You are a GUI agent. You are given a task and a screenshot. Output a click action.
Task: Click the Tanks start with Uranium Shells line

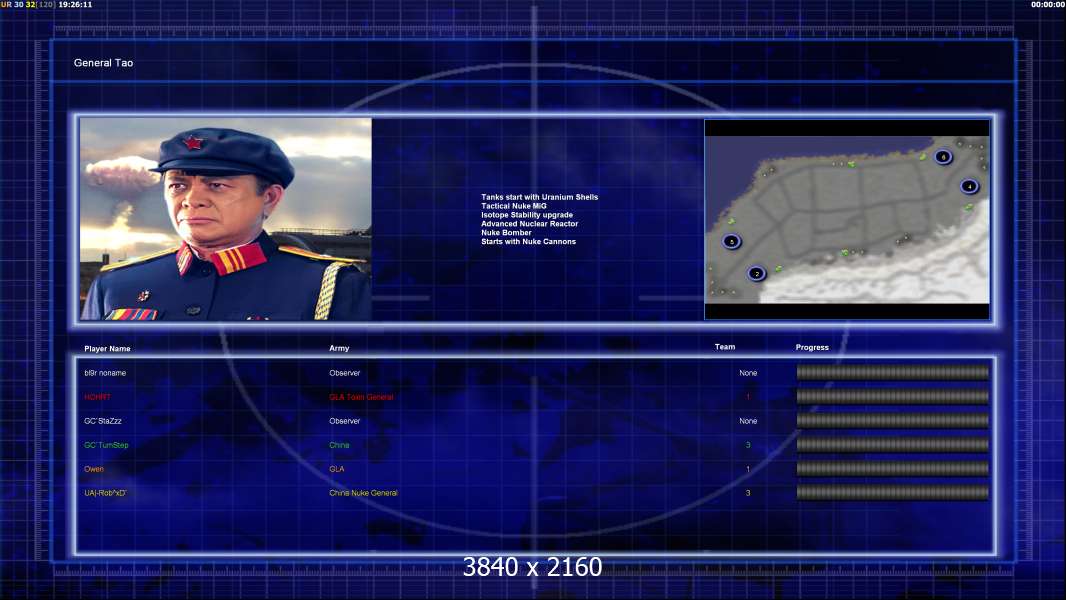coord(540,197)
